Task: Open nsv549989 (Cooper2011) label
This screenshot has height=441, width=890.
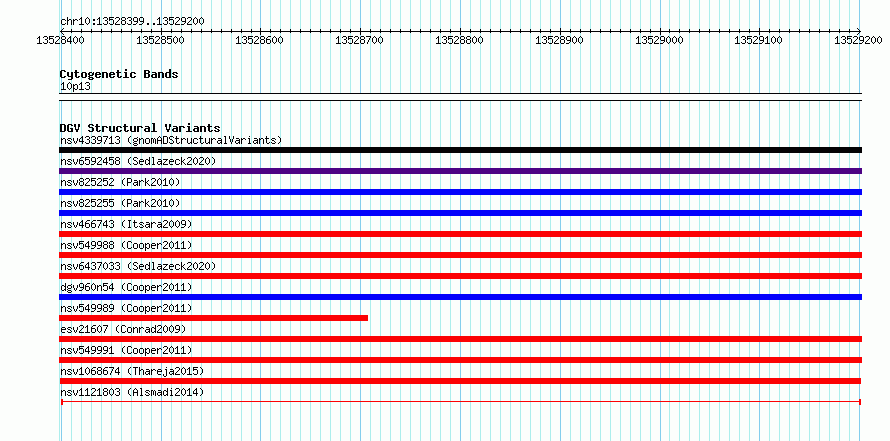Action: pyautogui.click(x=126, y=308)
